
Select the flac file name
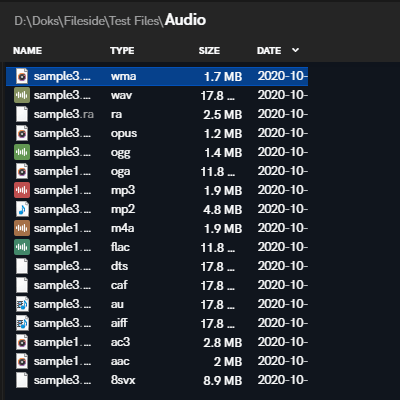point(62,247)
